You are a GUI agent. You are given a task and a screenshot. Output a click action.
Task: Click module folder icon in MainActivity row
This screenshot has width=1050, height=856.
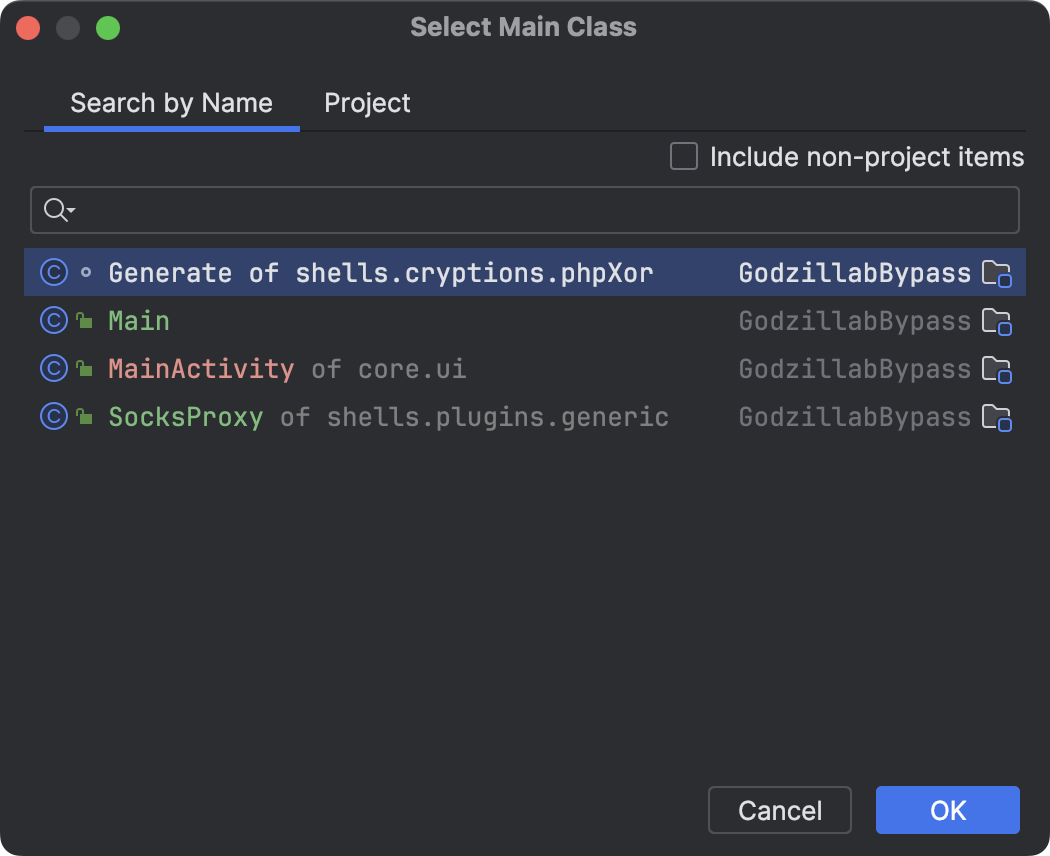pyautogui.click(x=996, y=369)
